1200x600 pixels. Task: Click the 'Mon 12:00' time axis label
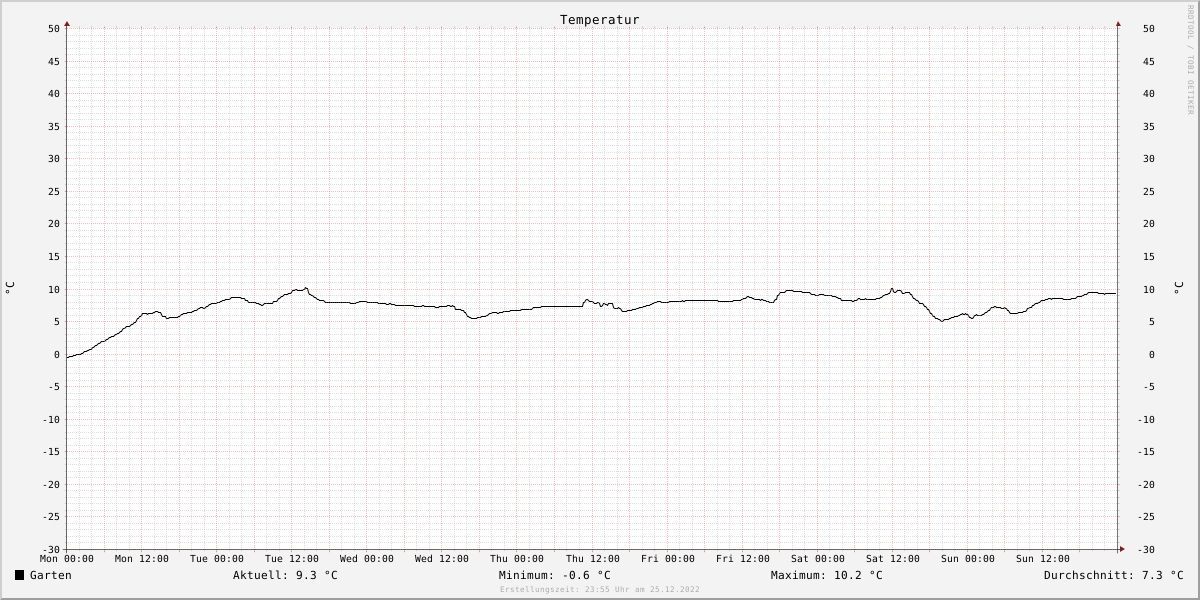[x=142, y=559]
